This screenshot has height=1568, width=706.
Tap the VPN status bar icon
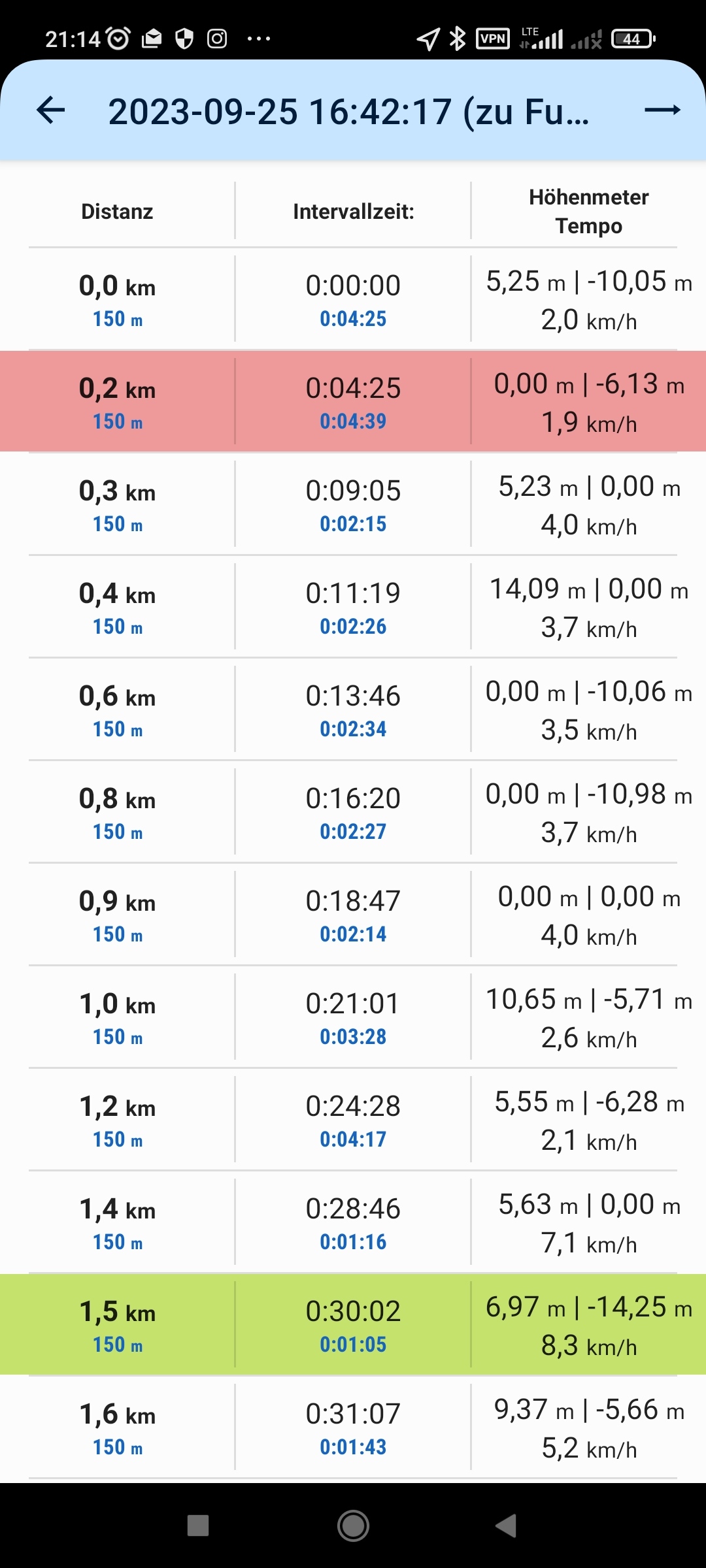click(492, 39)
